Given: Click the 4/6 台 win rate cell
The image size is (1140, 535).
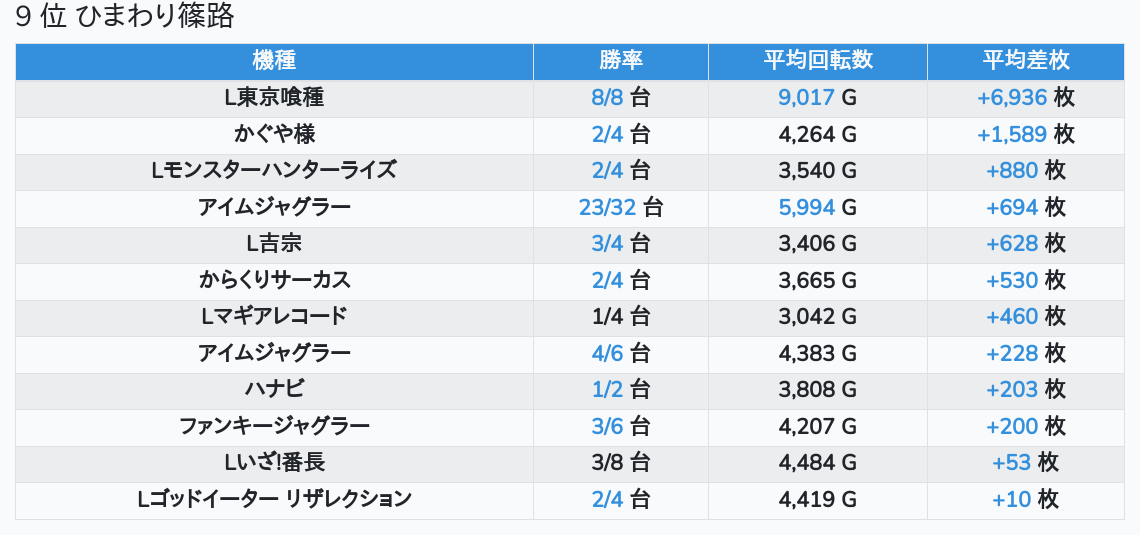Looking at the screenshot, I should coord(620,353).
